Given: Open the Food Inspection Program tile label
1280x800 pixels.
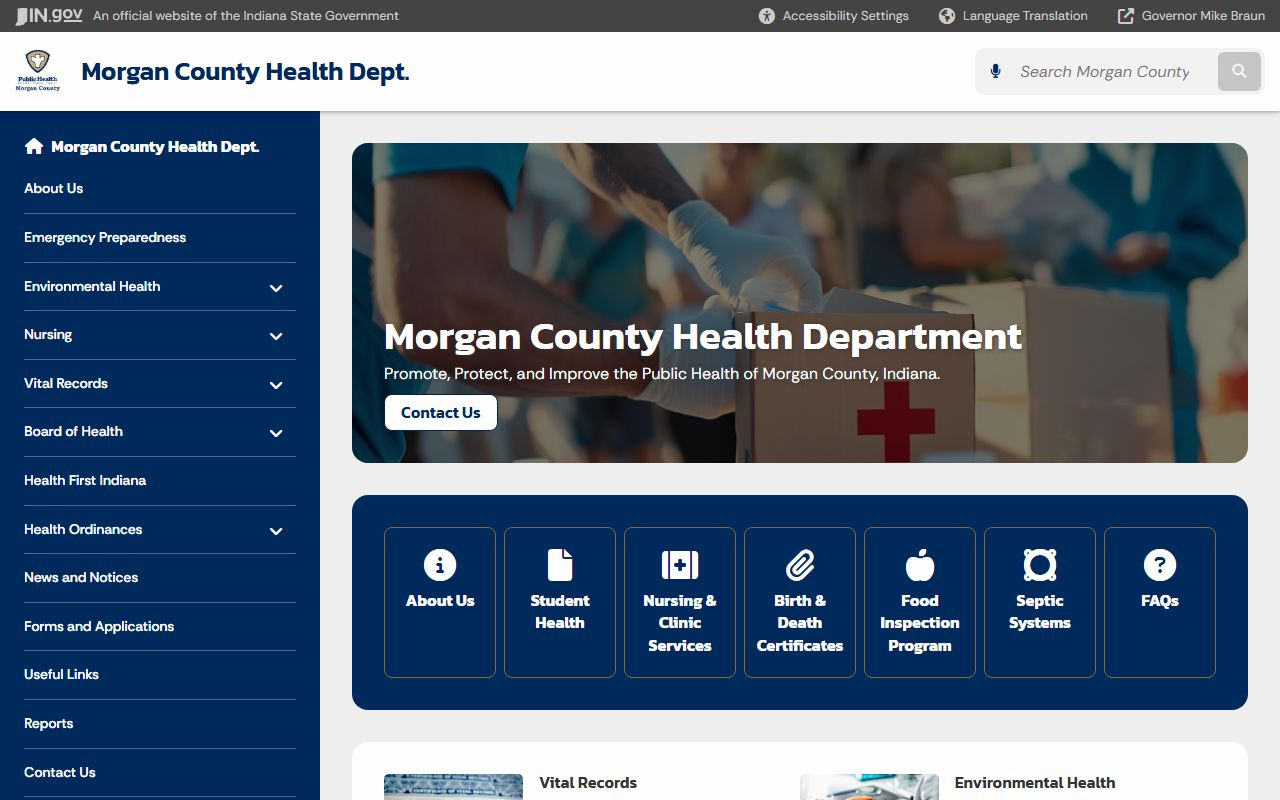Looking at the screenshot, I should pos(920,623).
